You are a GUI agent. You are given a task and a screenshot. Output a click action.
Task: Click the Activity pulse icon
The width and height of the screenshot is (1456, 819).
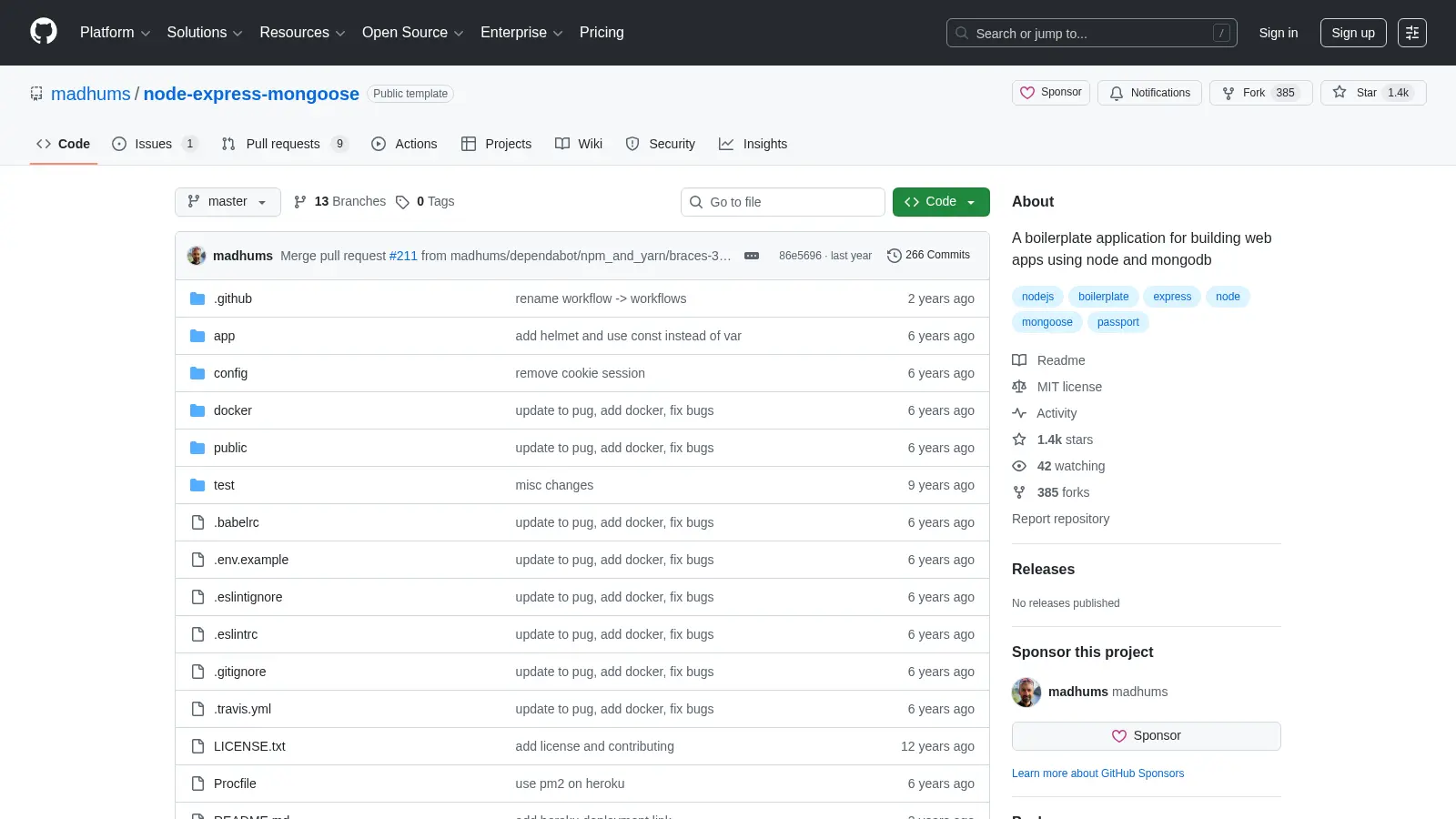coord(1019,413)
